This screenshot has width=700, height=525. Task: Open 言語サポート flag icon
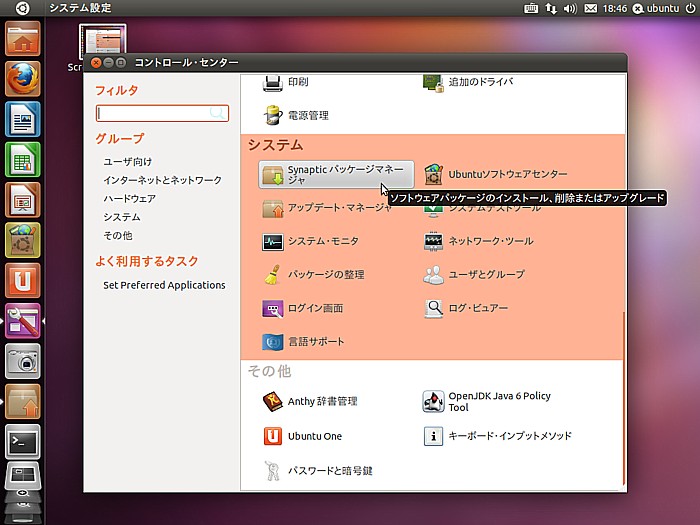(272, 342)
